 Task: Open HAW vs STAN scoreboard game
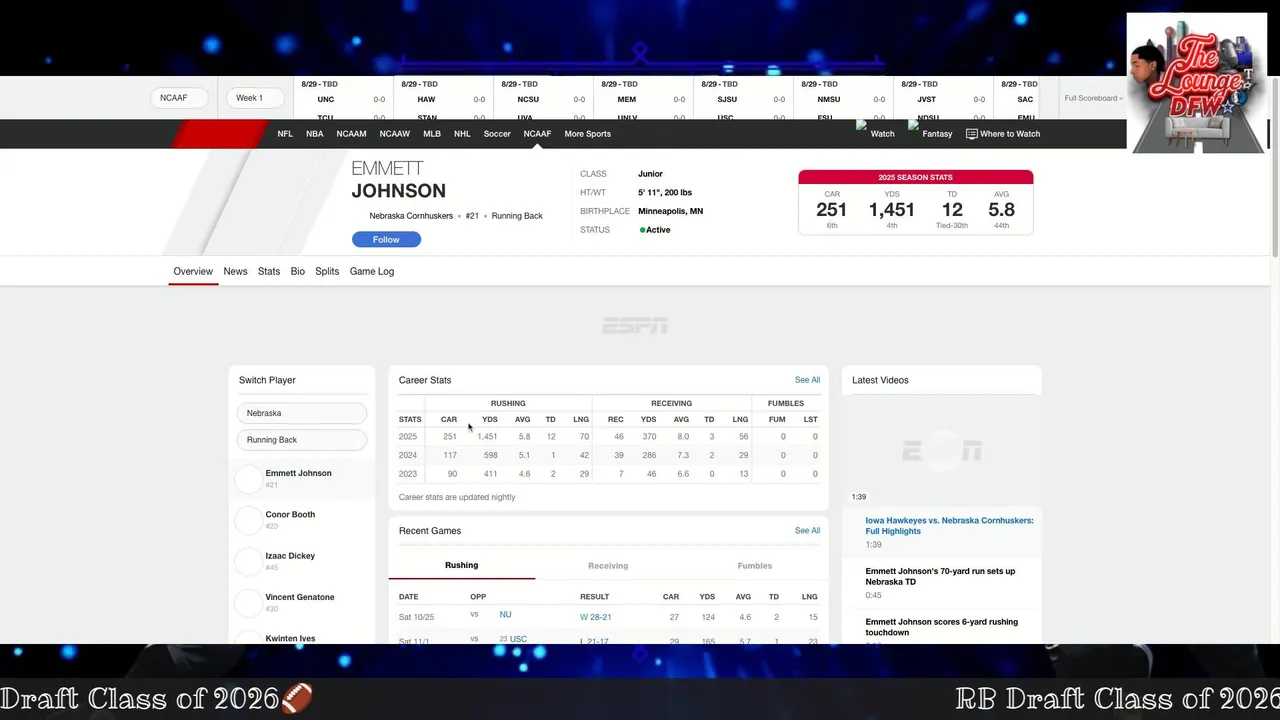tap(443, 99)
